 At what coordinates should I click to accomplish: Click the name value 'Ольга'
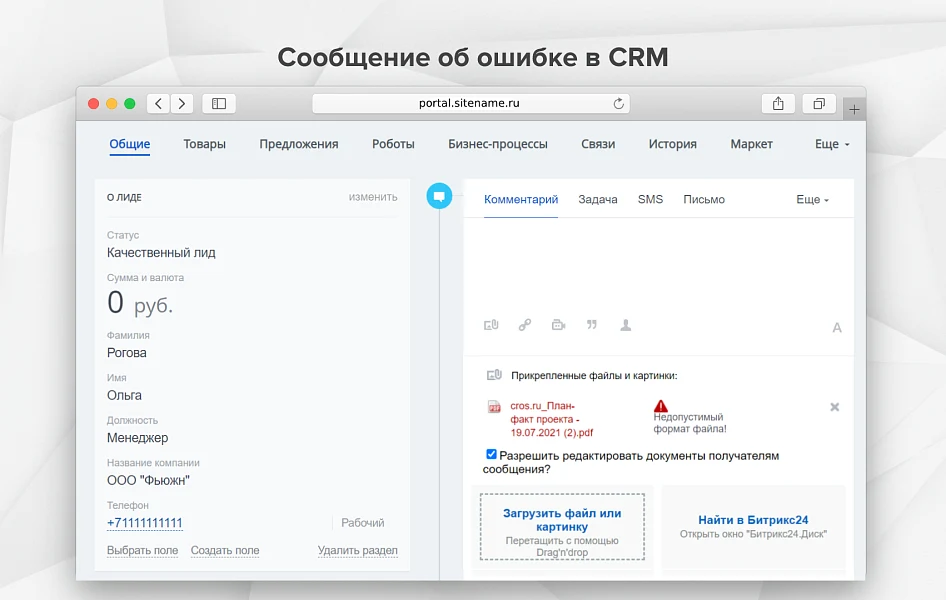click(x=124, y=396)
